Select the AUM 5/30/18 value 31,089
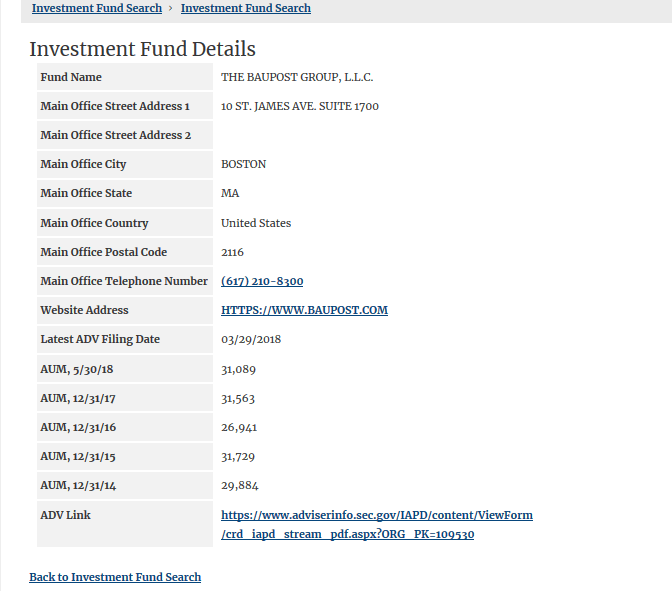The height and width of the screenshot is (591, 672). click(x=237, y=369)
